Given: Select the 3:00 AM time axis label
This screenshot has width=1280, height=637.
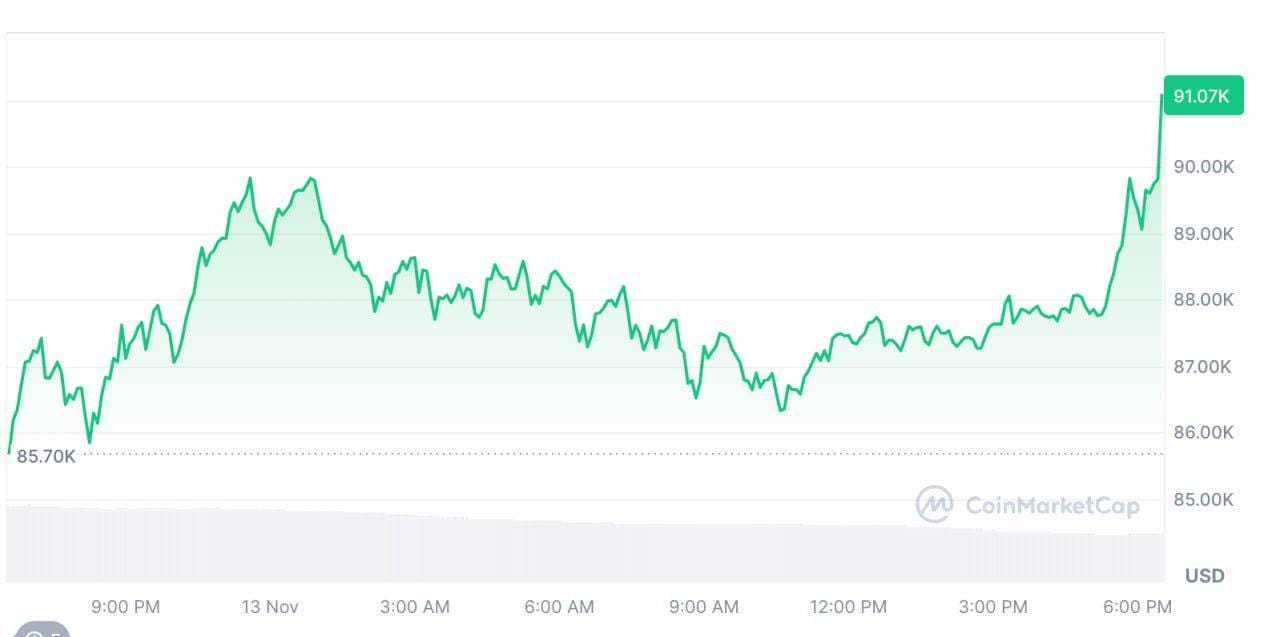Looking at the screenshot, I should click(x=415, y=607).
